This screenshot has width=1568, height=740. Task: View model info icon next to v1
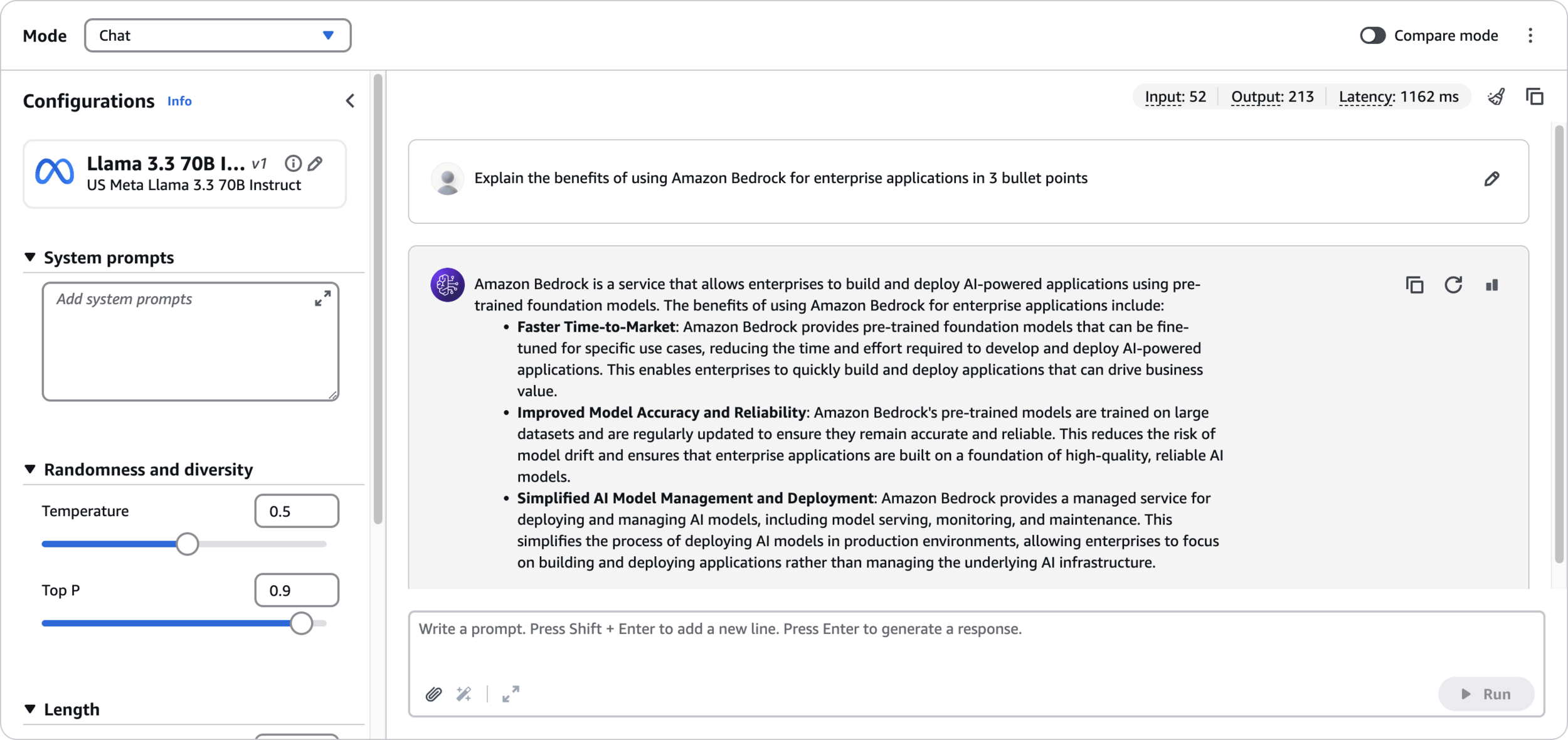pos(293,164)
